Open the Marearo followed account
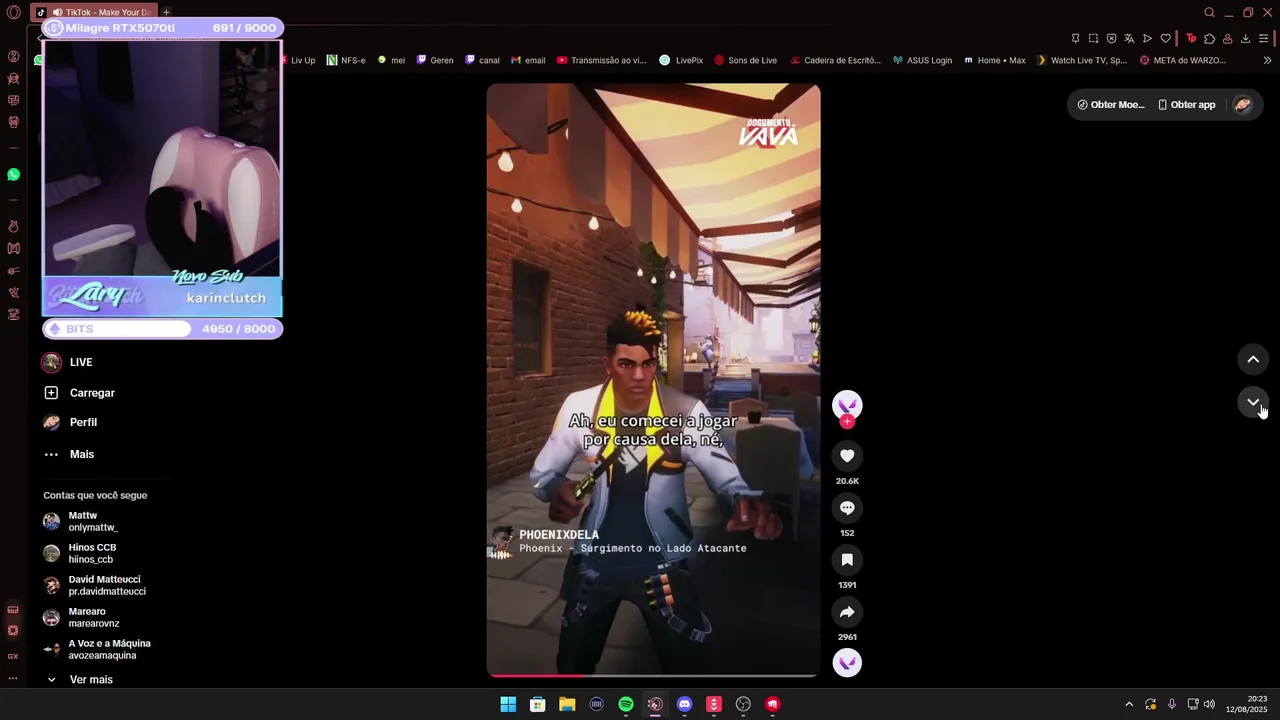Image resolution: width=1280 pixels, height=720 pixels. click(83, 617)
